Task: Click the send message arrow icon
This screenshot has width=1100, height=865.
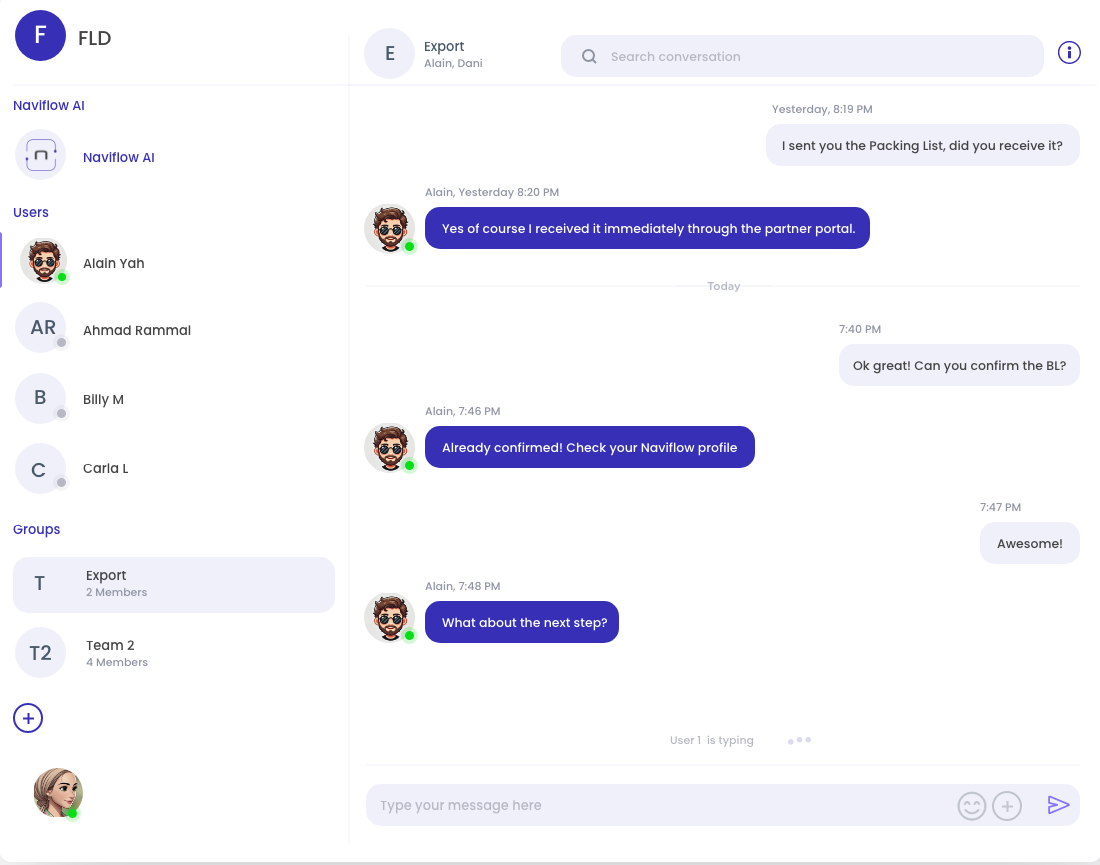Action: click(1058, 805)
